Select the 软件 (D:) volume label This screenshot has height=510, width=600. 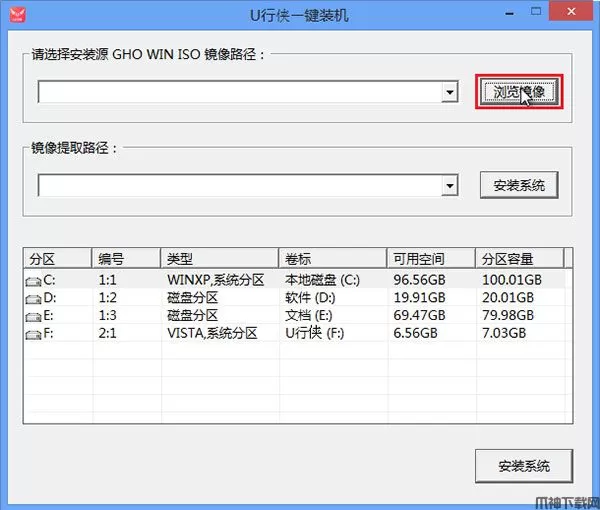310,298
